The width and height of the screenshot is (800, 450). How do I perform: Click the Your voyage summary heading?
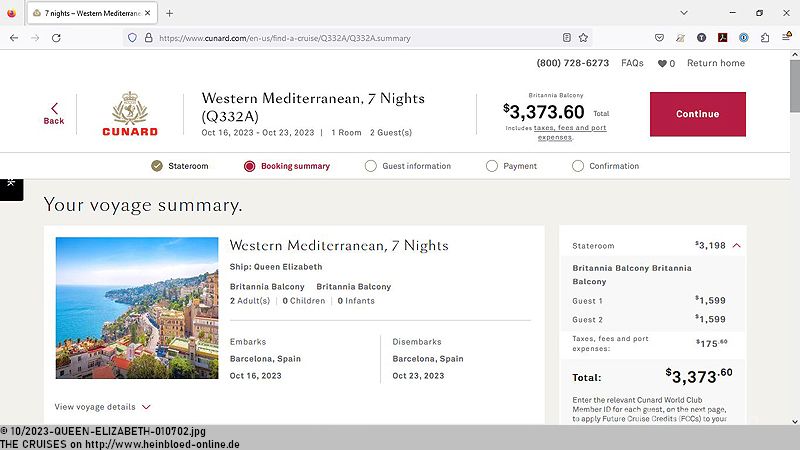143,205
